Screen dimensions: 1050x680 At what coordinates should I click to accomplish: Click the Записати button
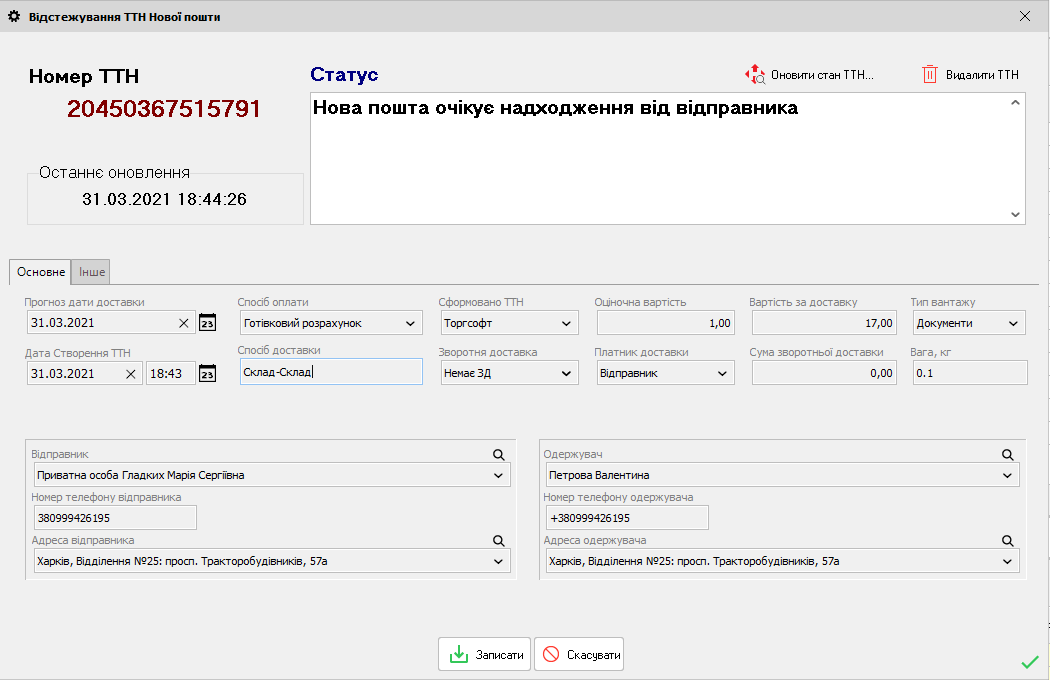(x=484, y=654)
